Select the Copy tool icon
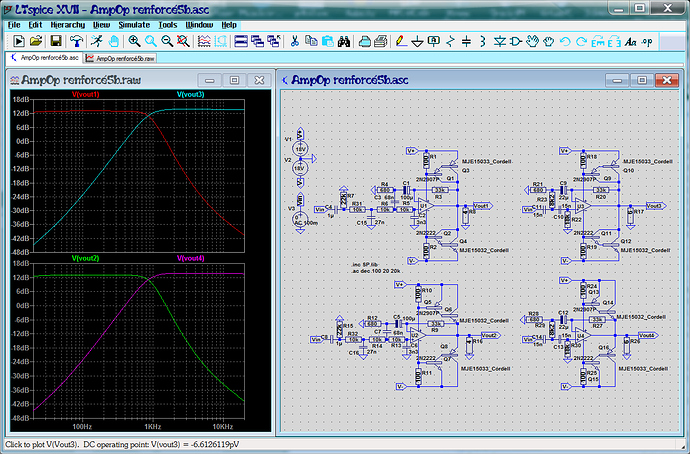 [311, 41]
